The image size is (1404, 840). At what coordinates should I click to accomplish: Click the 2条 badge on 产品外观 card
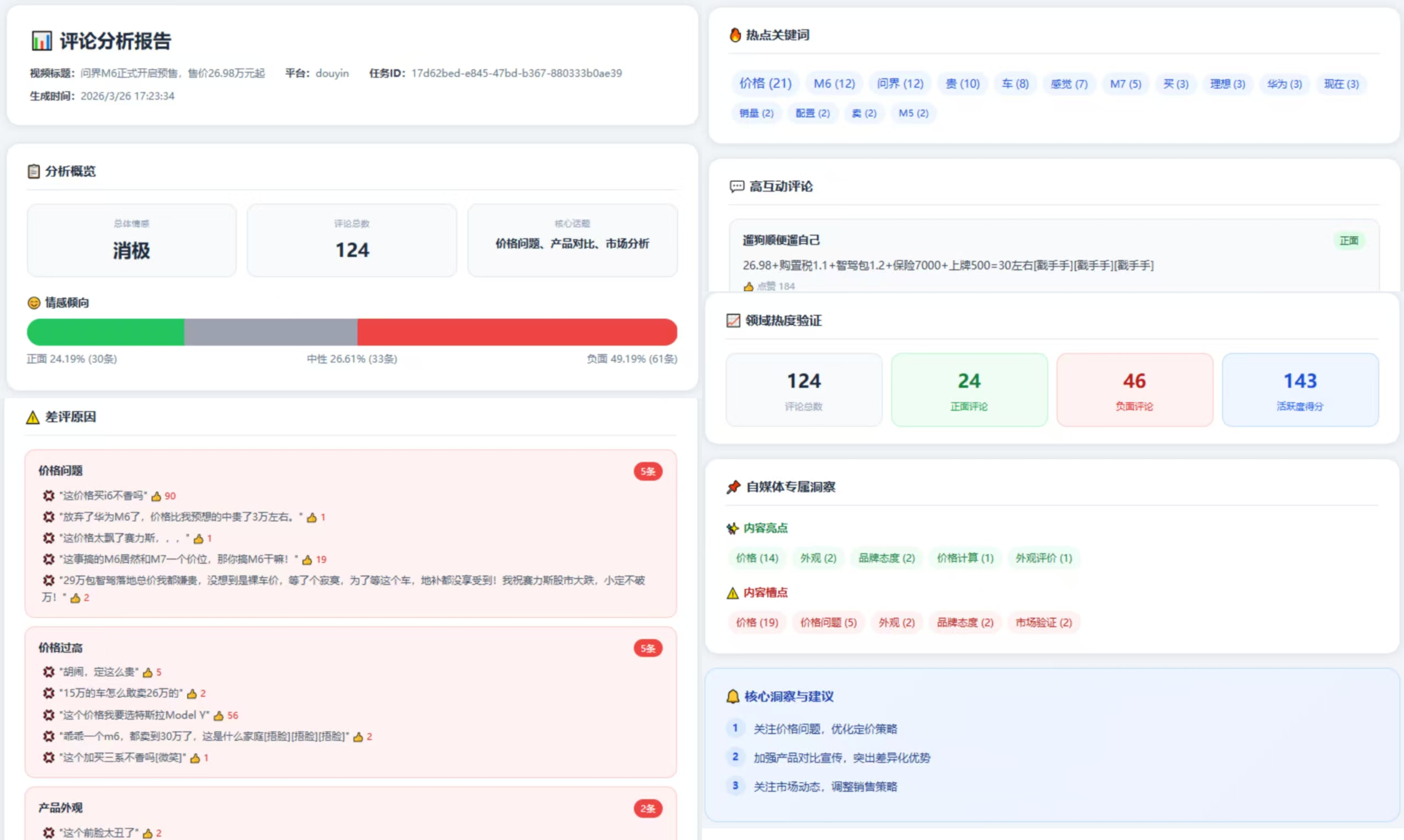648,809
